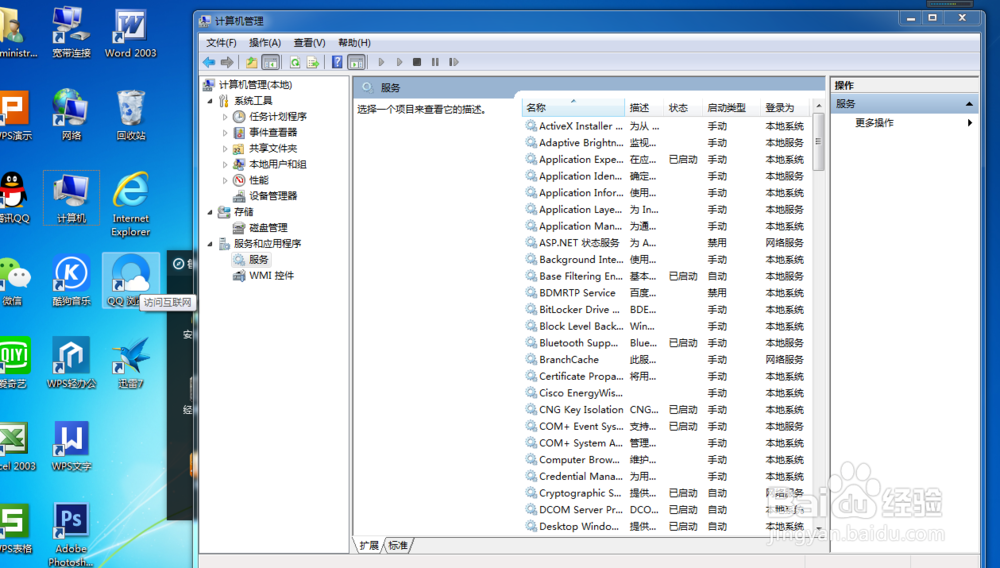Click the Start Service play icon
This screenshot has width=1000, height=568.
coord(381,62)
